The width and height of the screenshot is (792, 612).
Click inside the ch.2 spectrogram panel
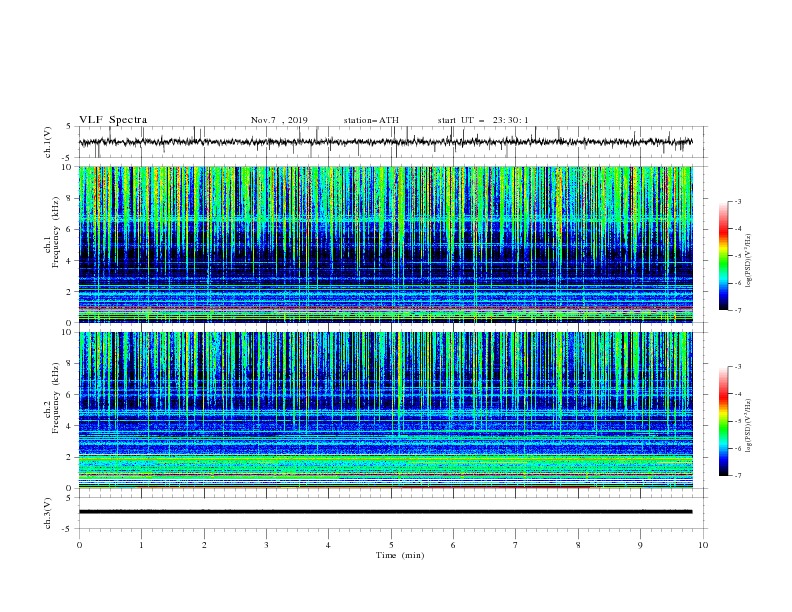(386, 410)
